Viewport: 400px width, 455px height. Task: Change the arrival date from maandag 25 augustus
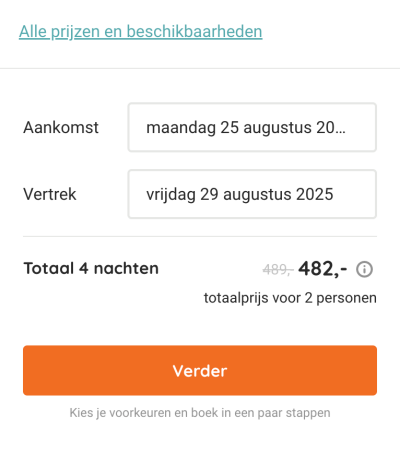click(252, 127)
